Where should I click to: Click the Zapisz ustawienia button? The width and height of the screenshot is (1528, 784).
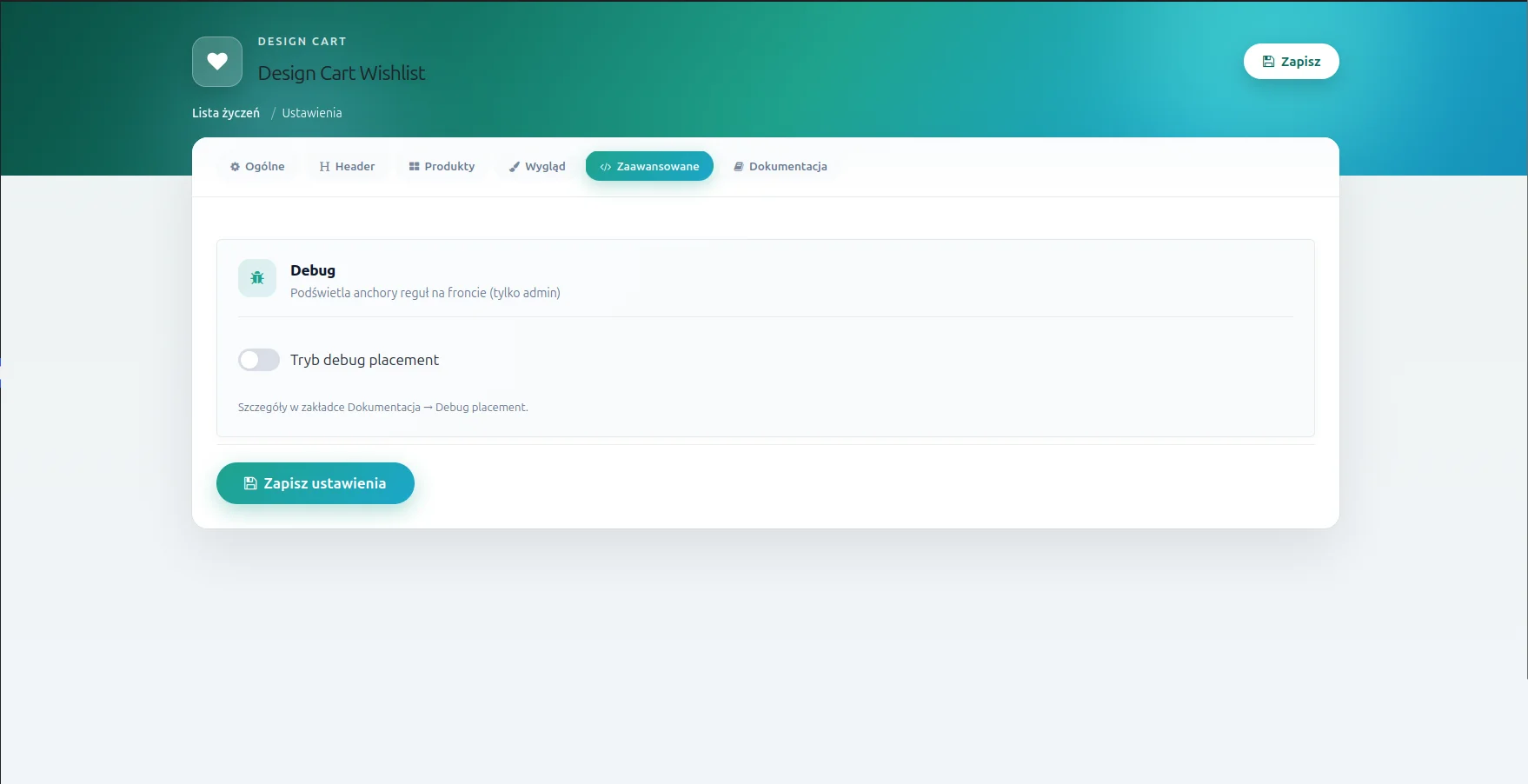coord(316,483)
